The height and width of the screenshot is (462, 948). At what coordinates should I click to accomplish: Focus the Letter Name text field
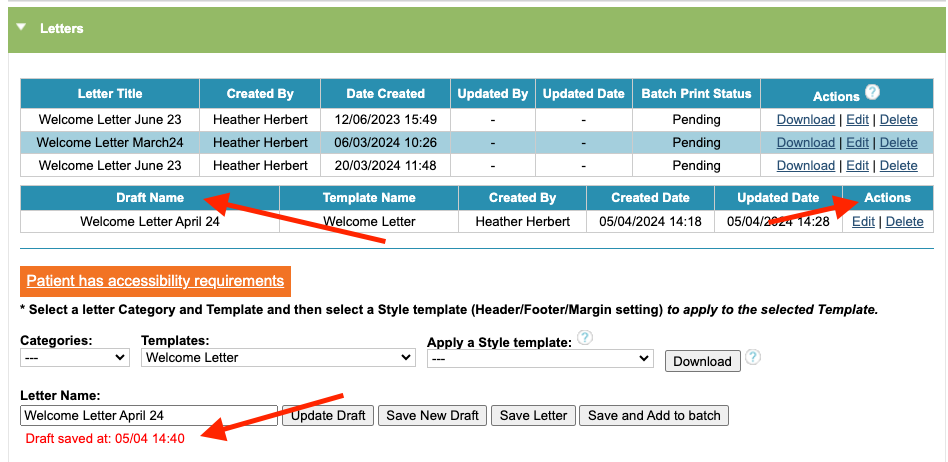148,415
